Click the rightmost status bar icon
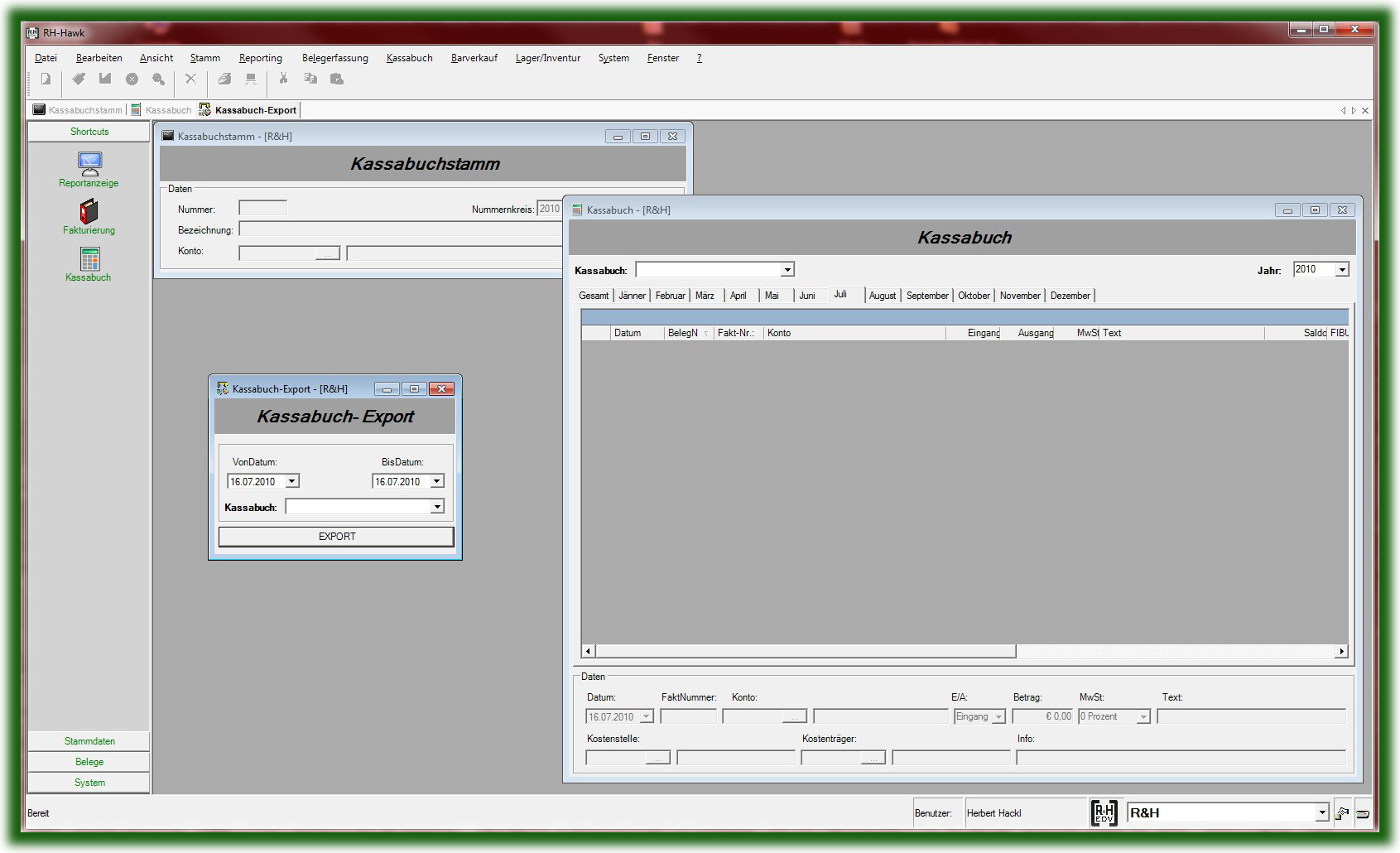This screenshot has width=1400, height=853. pos(1363,813)
